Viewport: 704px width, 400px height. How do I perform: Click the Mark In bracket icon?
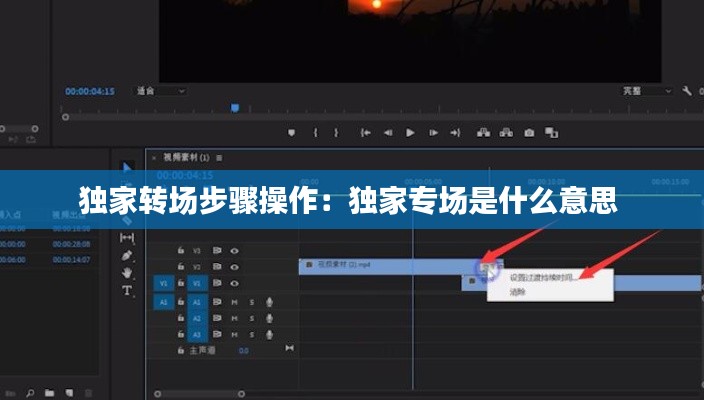pyautogui.click(x=316, y=132)
